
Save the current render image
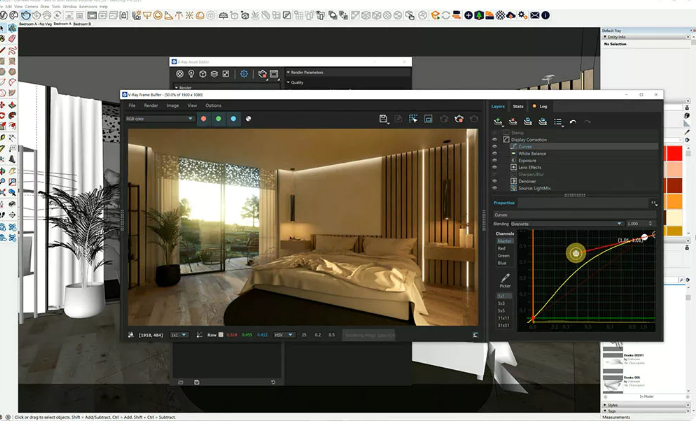[x=383, y=119]
